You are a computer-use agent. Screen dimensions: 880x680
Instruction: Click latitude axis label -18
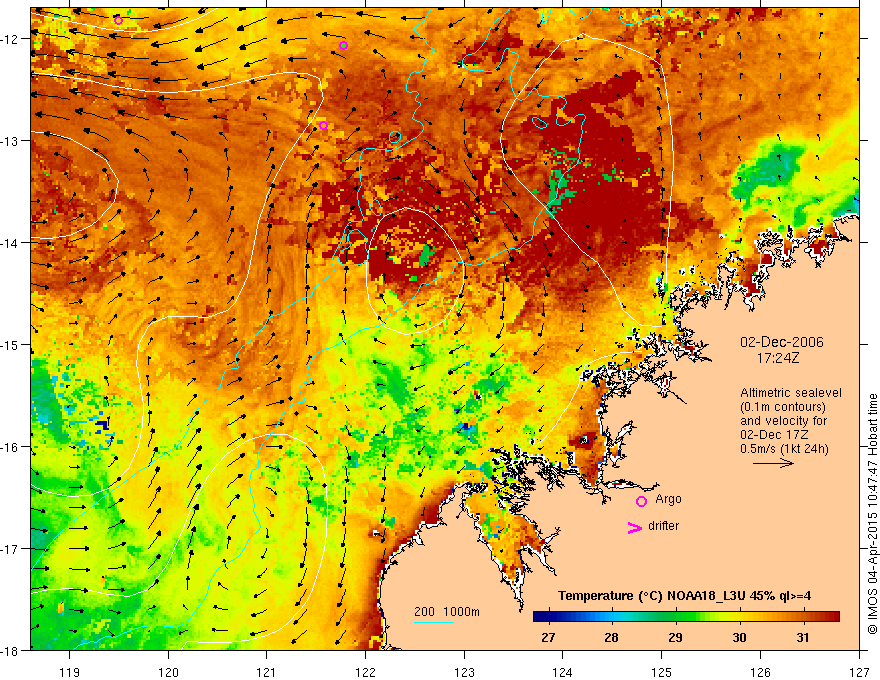pos(11,650)
